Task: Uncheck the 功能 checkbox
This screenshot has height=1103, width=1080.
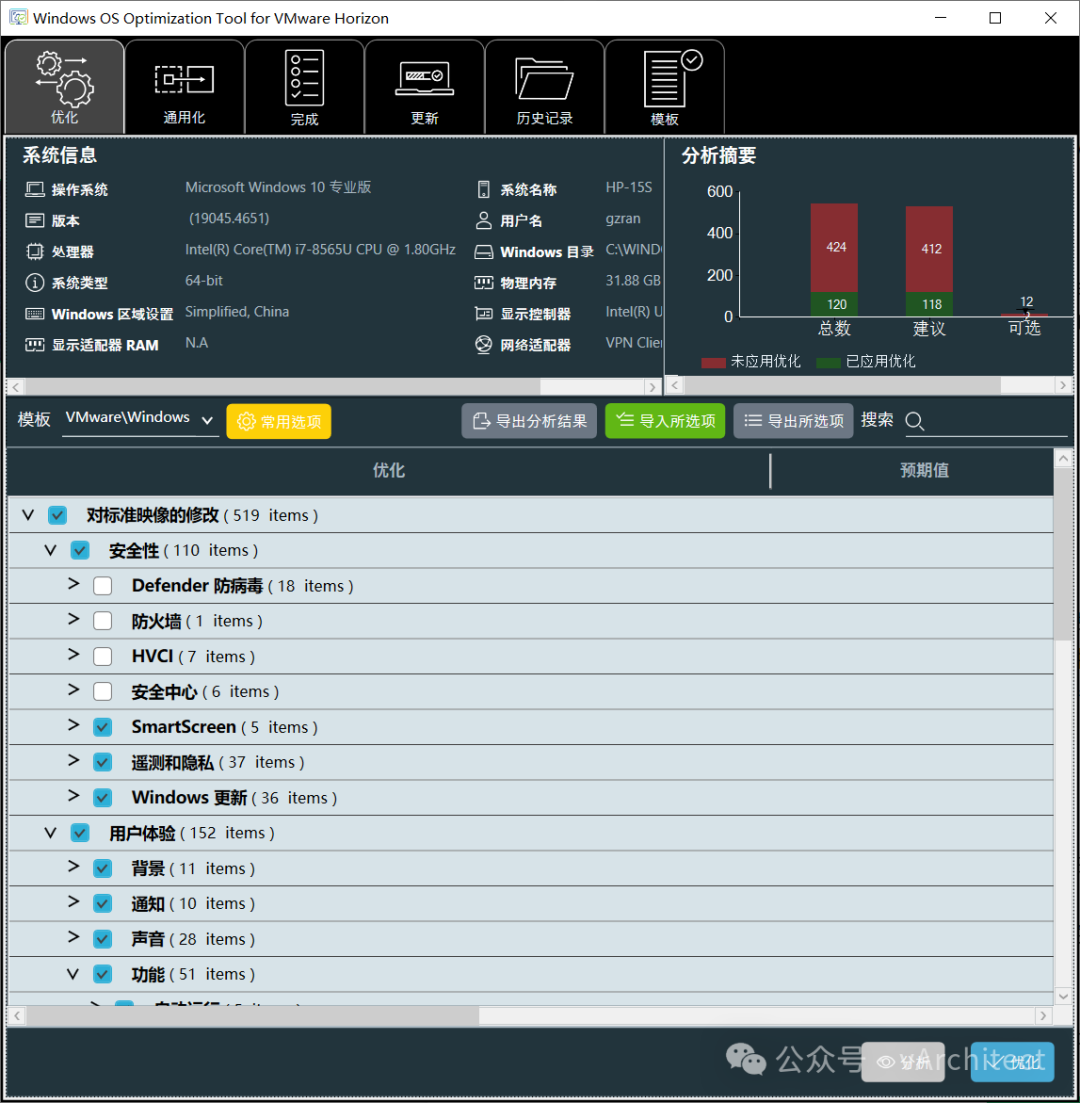Action: coord(103,974)
